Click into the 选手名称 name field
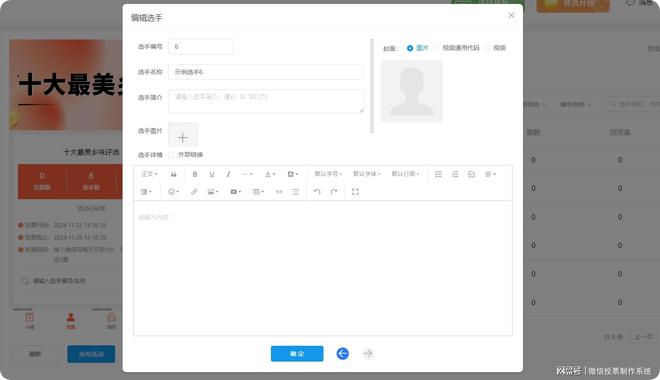 (266, 72)
